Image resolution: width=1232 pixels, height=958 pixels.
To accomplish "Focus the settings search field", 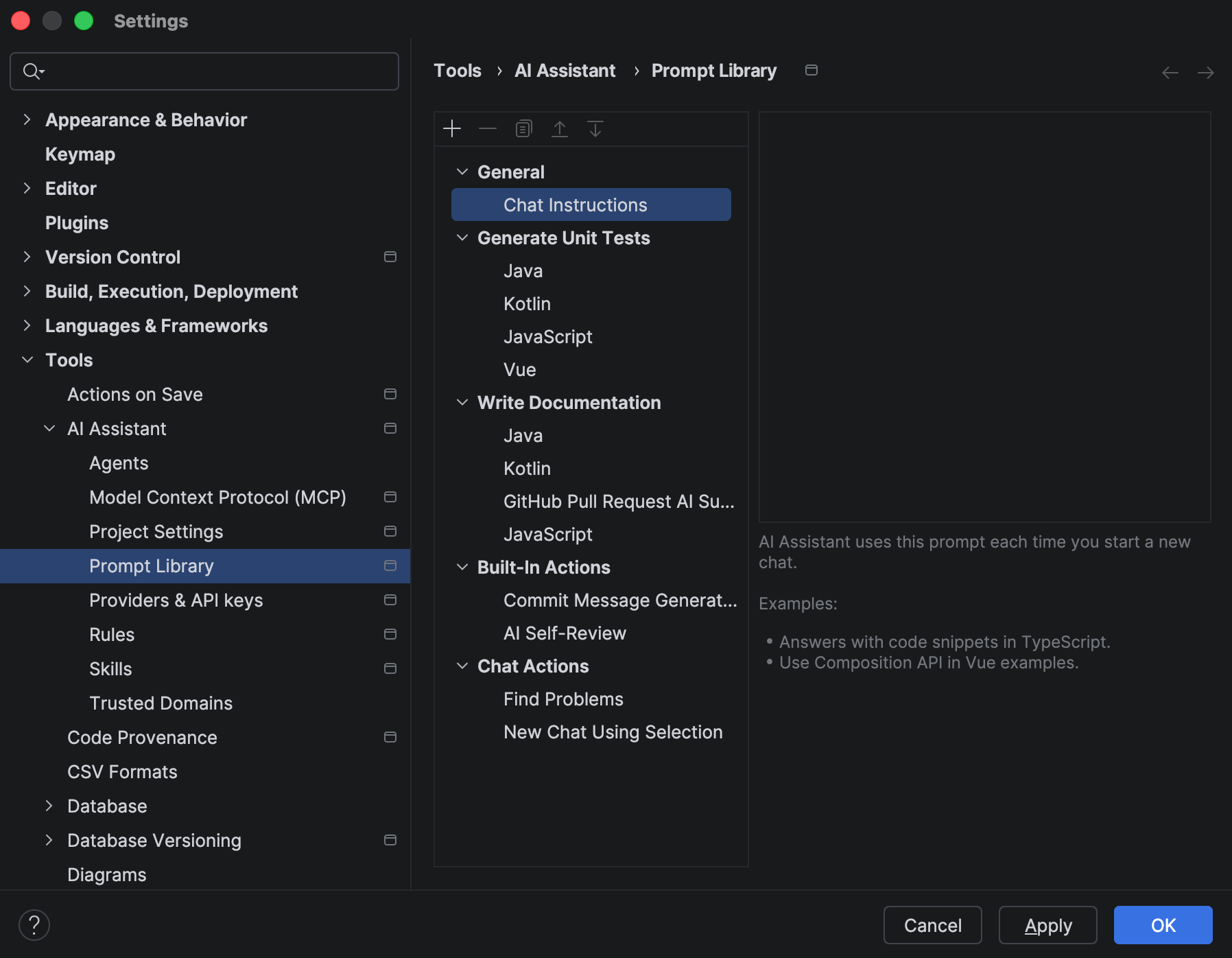I will click(x=204, y=71).
